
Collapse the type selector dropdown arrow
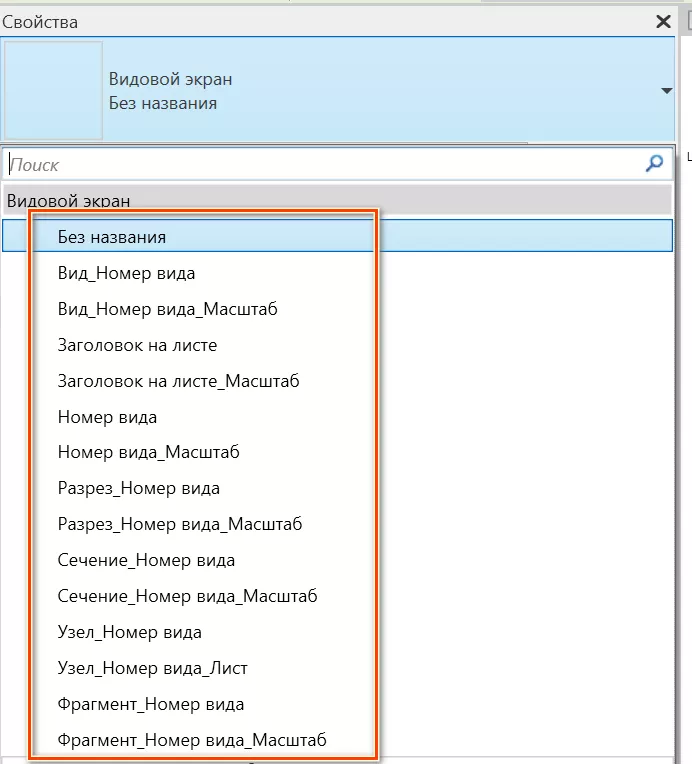coord(666,91)
